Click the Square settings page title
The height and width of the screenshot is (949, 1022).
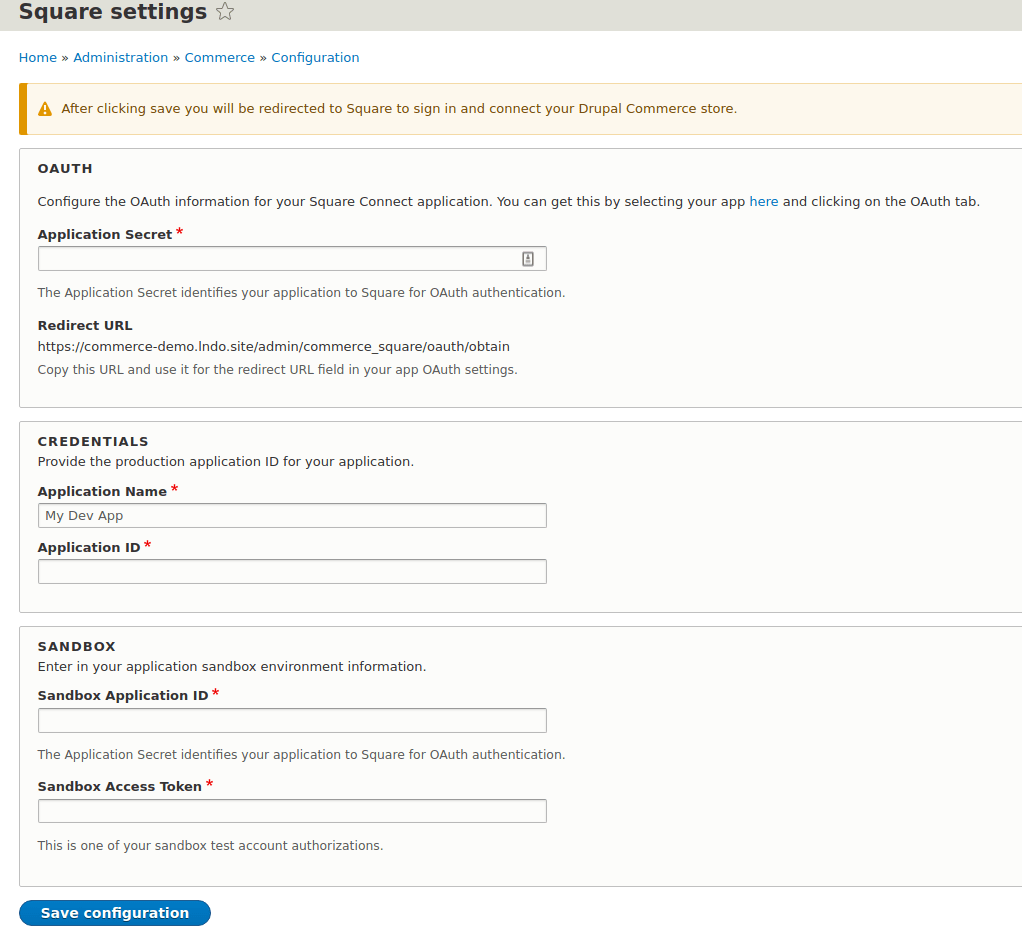[x=106, y=12]
